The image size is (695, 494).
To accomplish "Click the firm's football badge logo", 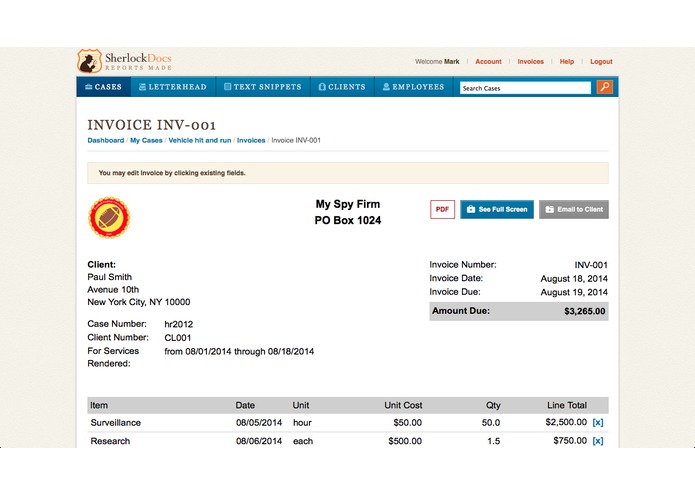I will 109,218.
